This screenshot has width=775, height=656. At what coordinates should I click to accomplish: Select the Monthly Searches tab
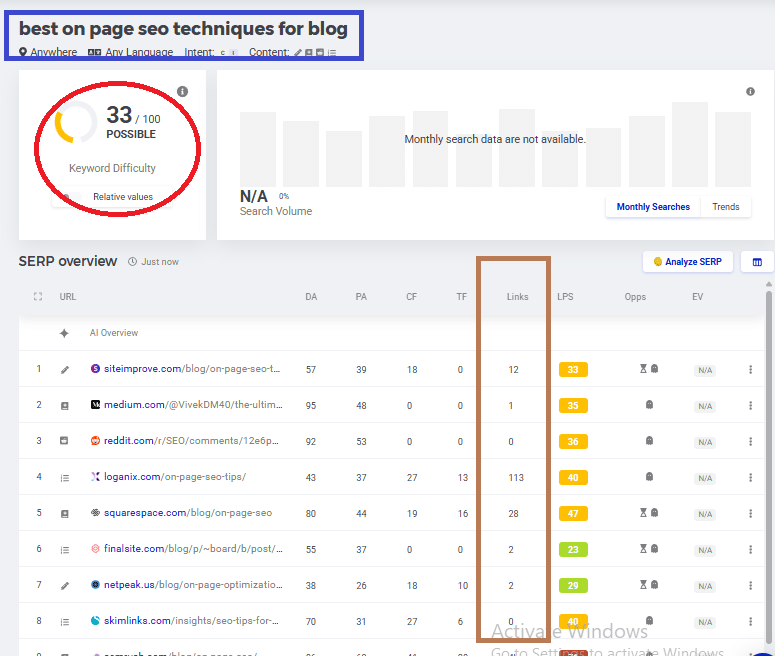tap(653, 207)
